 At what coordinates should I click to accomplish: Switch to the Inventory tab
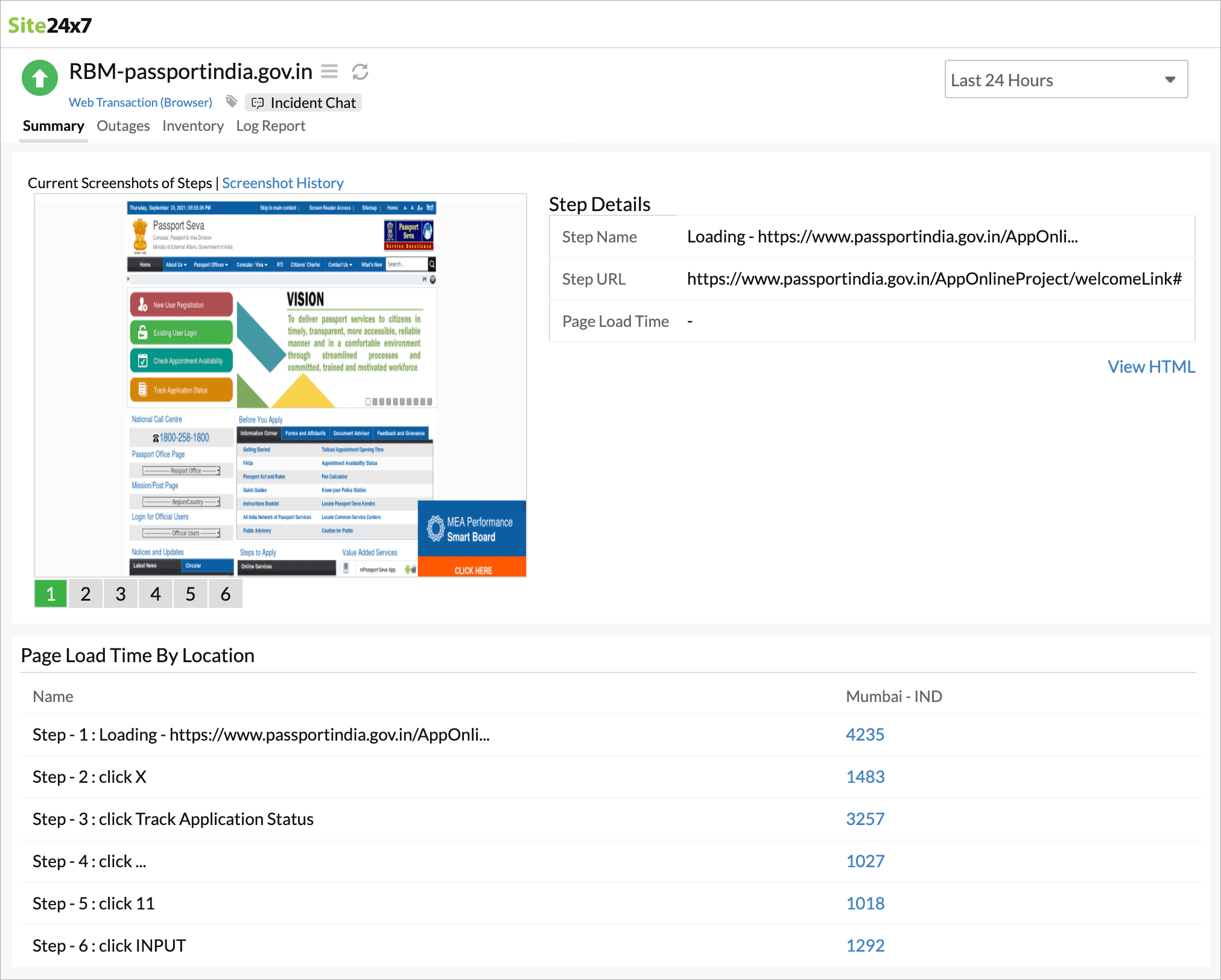pyautogui.click(x=192, y=125)
